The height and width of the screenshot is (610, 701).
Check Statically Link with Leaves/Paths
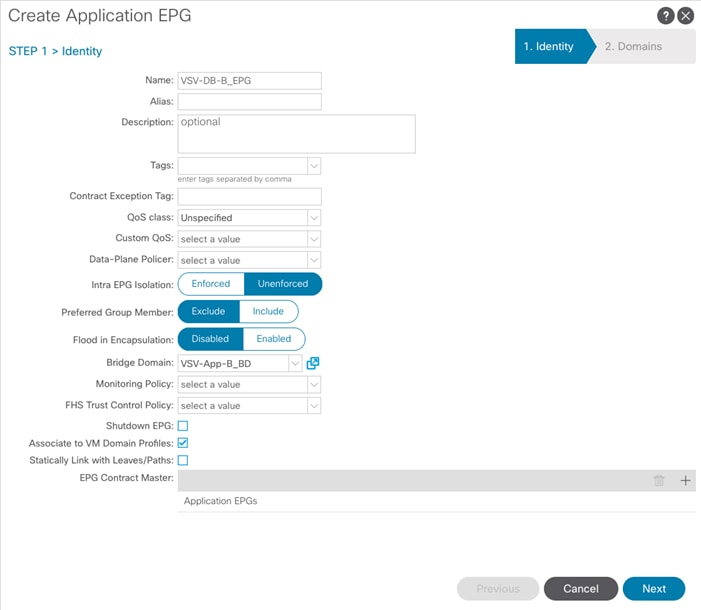coord(183,460)
